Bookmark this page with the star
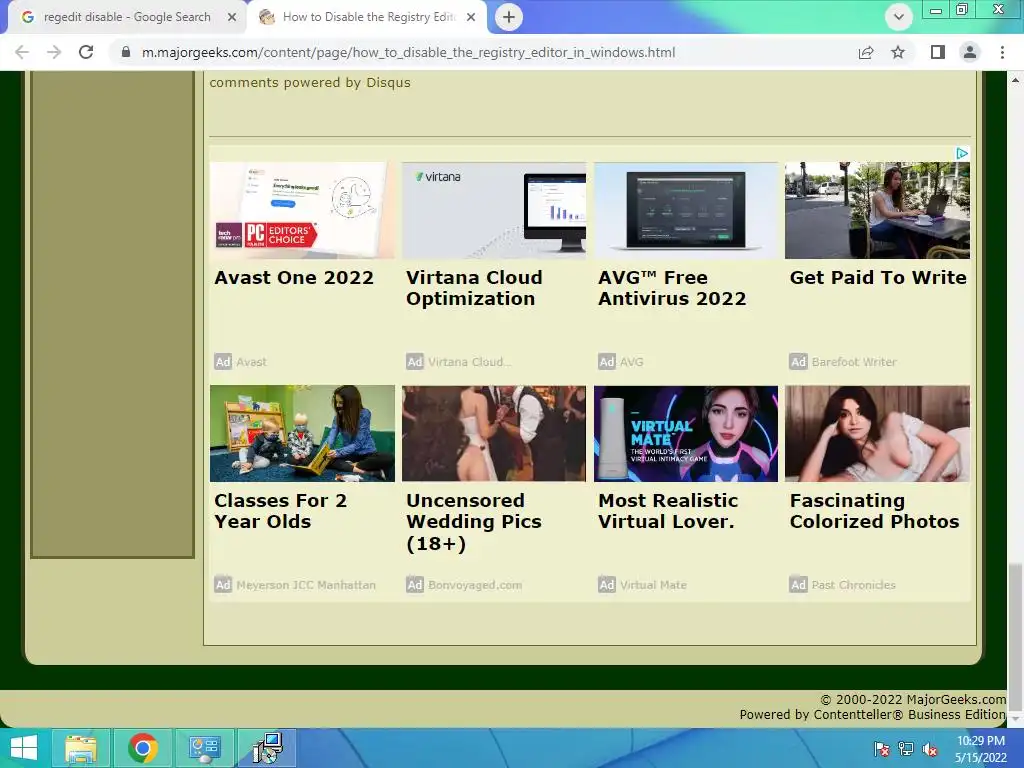The image size is (1024, 768). (898, 52)
